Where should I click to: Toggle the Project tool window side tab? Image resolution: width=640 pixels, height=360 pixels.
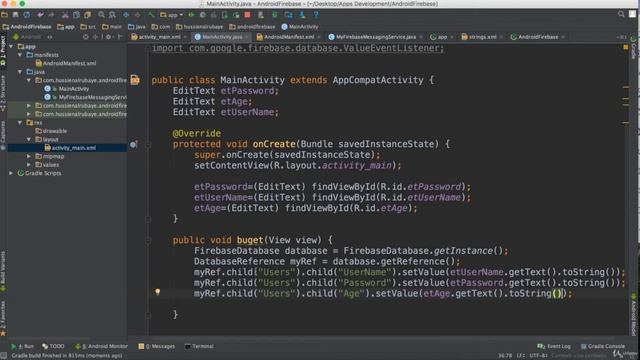(x=3, y=51)
